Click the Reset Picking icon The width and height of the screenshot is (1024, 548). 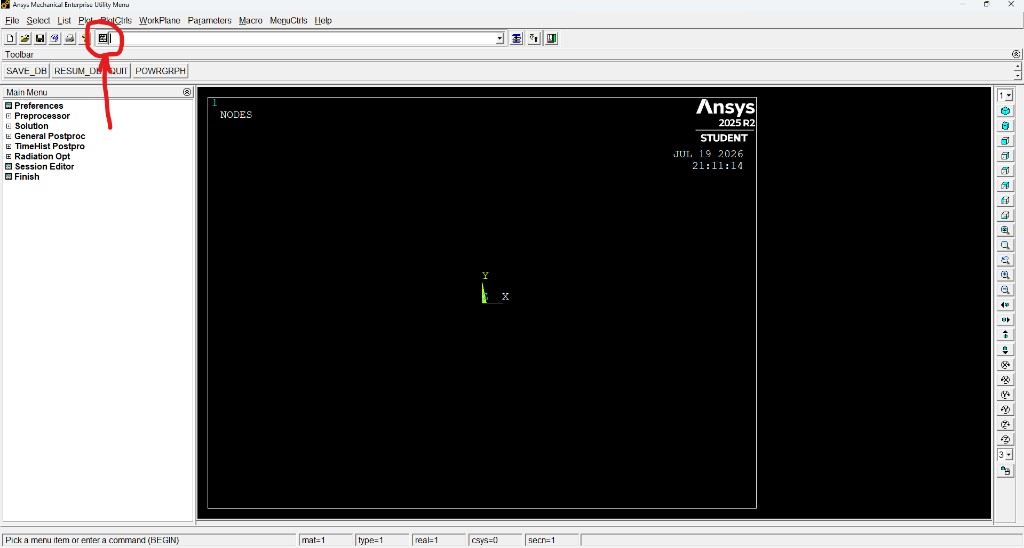click(x=534, y=39)
